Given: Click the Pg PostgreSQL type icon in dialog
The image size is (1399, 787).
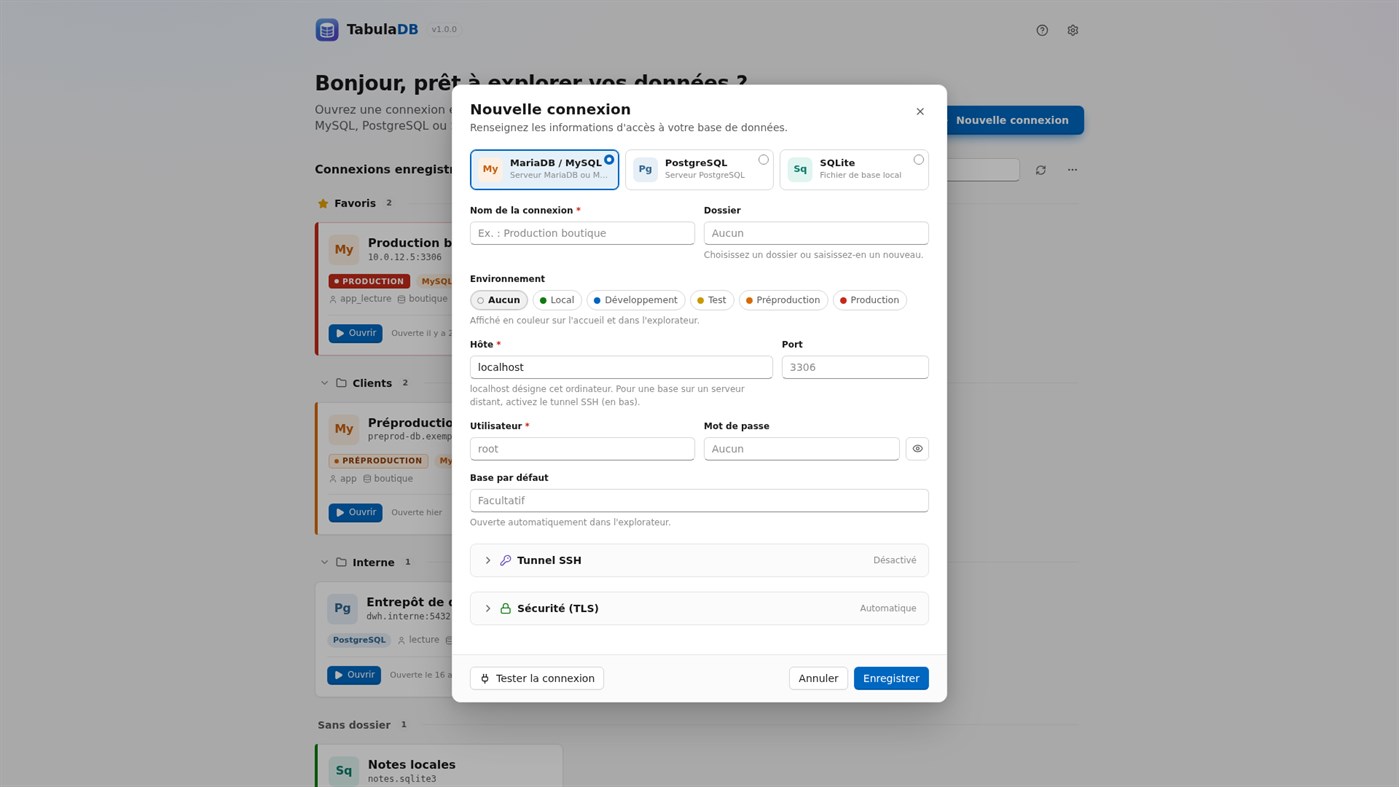Looking at the screenshot, I should (645, 169).
